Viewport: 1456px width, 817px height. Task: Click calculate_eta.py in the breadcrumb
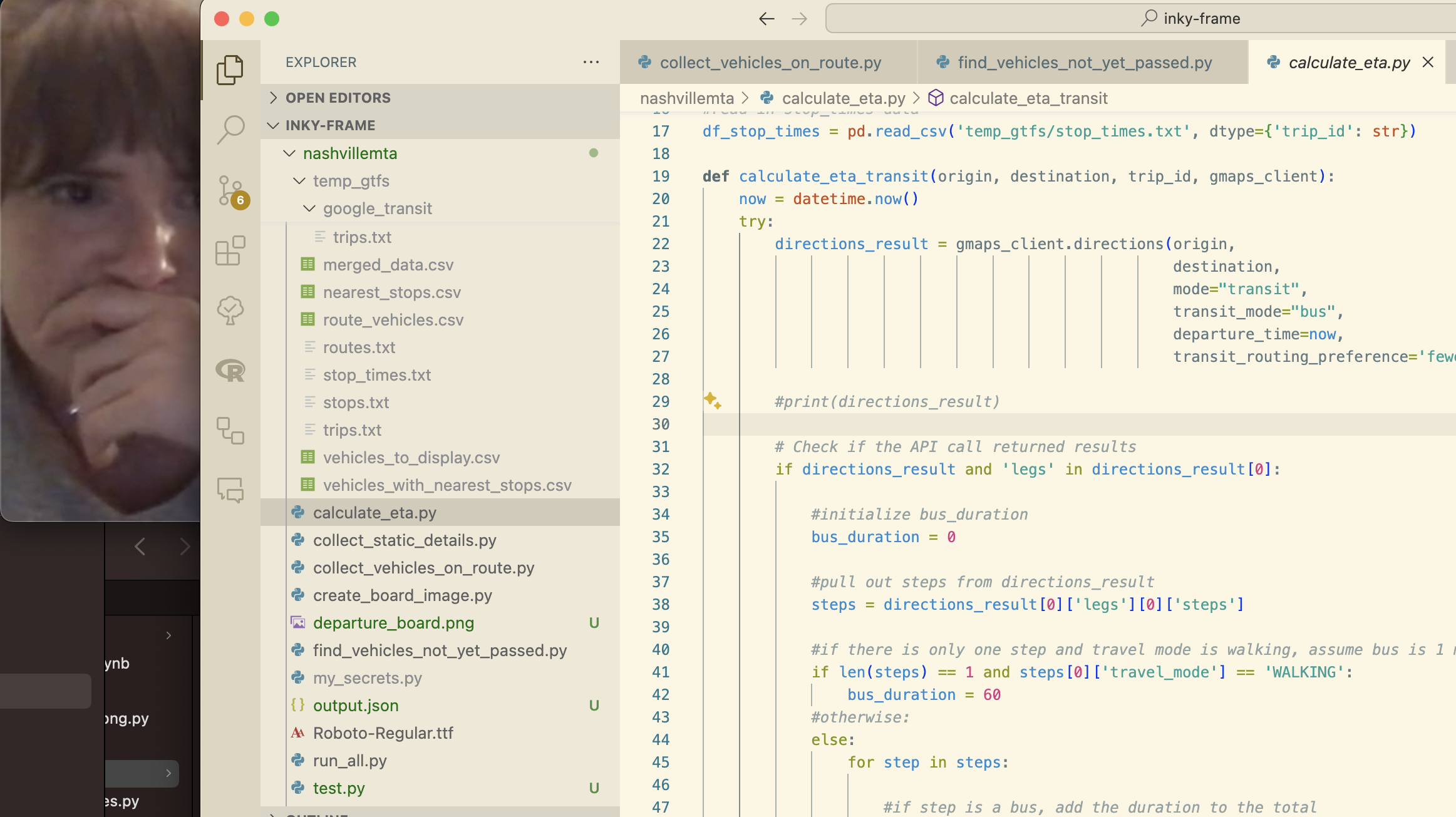coord(843,98)
